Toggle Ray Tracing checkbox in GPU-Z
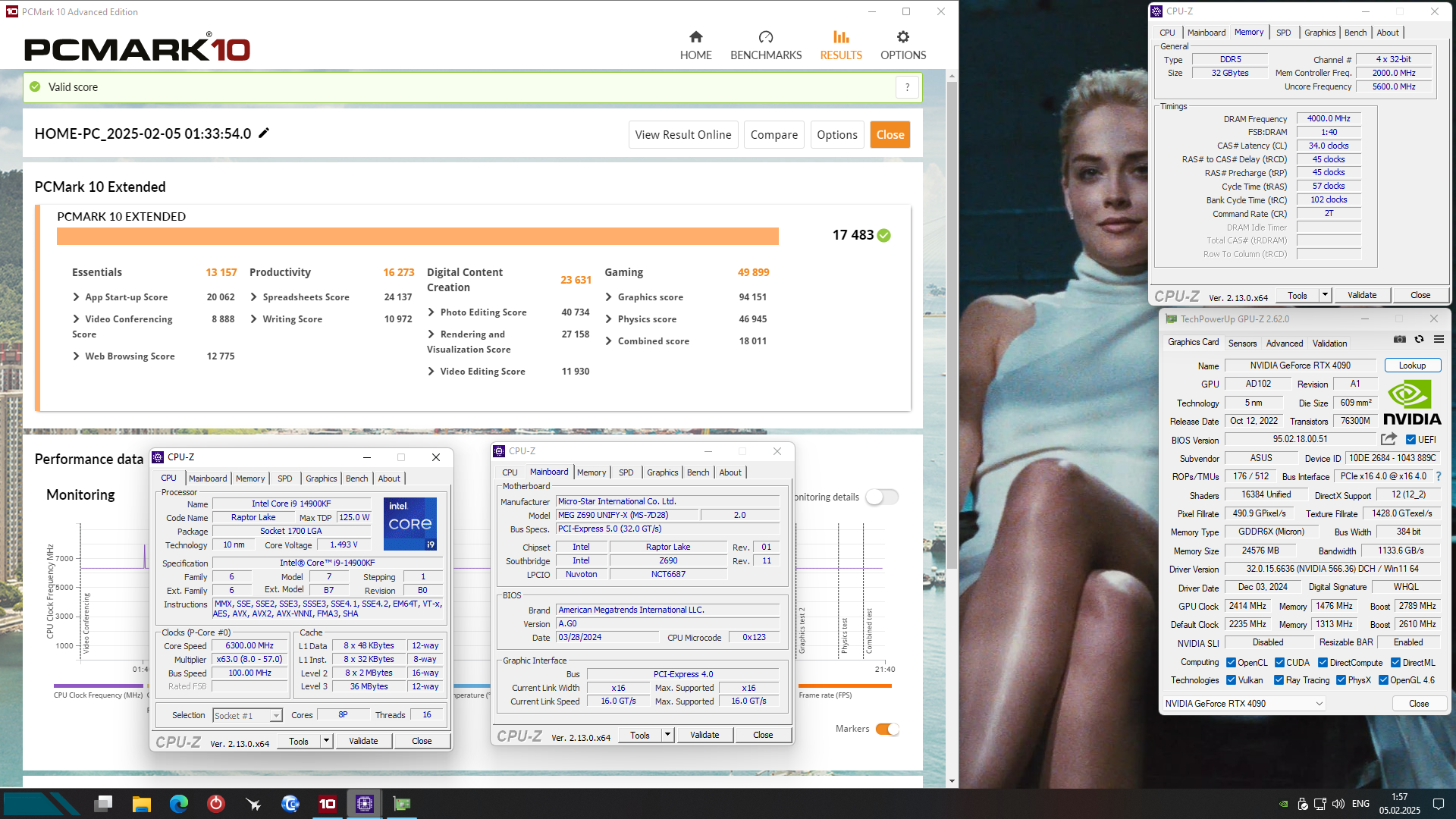1456x819 pixels. [1279, 680]
